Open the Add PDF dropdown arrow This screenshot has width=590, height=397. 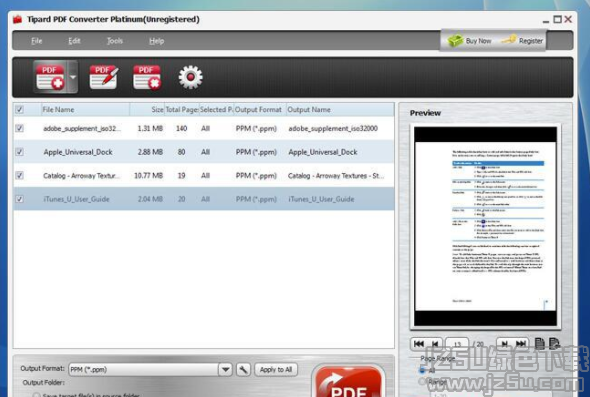pos(73,77)
